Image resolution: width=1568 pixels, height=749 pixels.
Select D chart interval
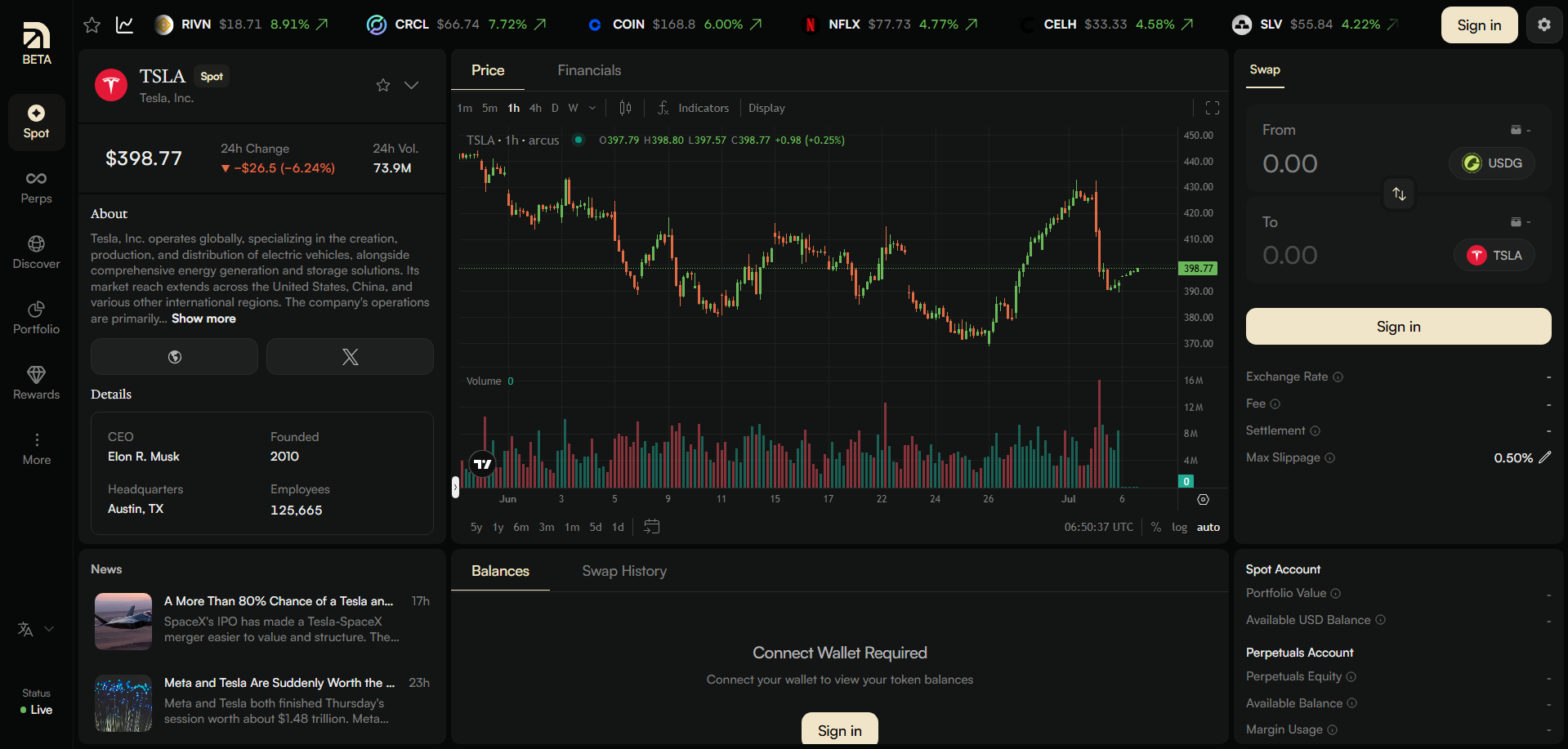(555, 108)
